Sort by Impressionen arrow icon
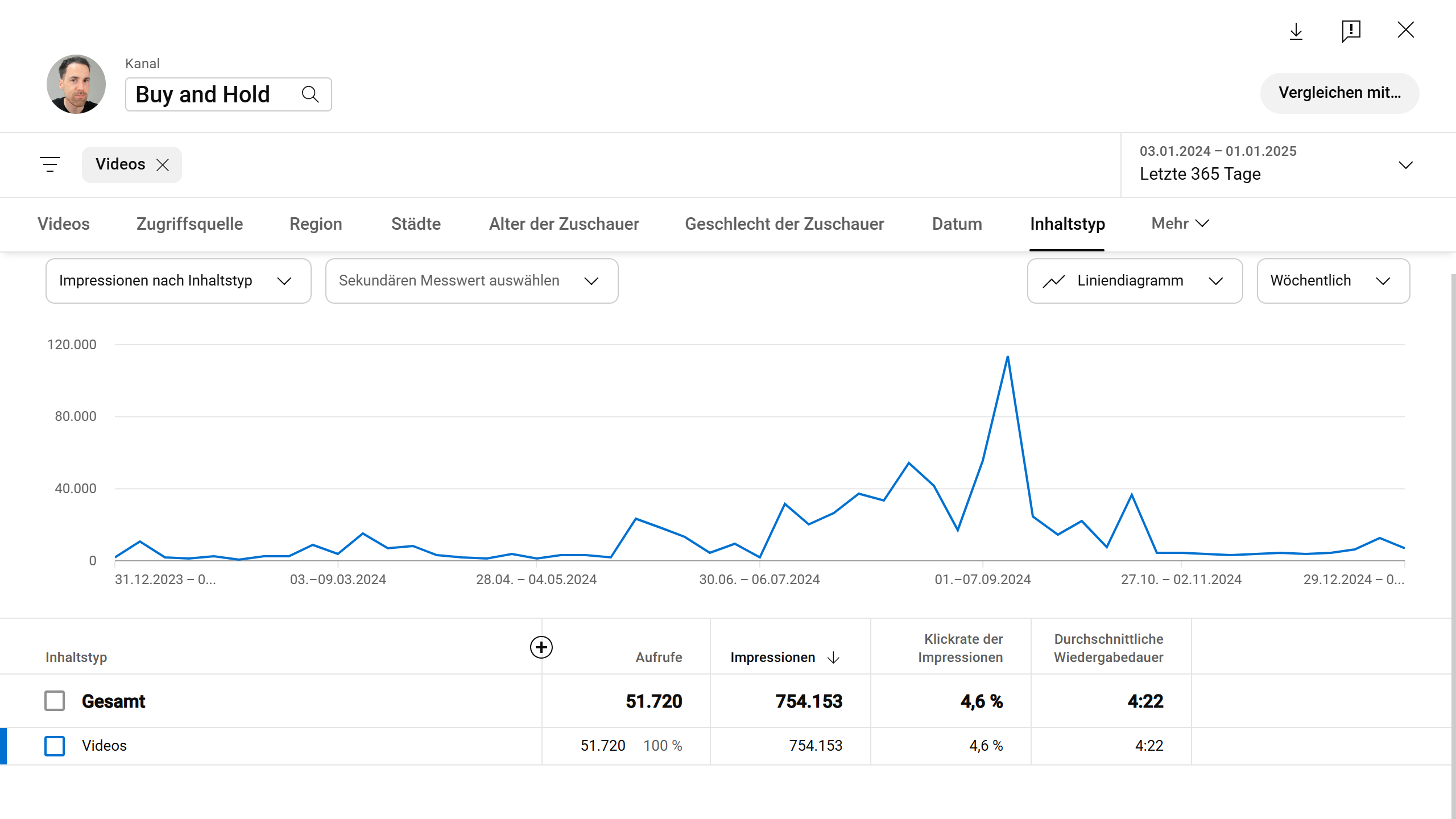 pyautogui.click(x=833, y=657)
